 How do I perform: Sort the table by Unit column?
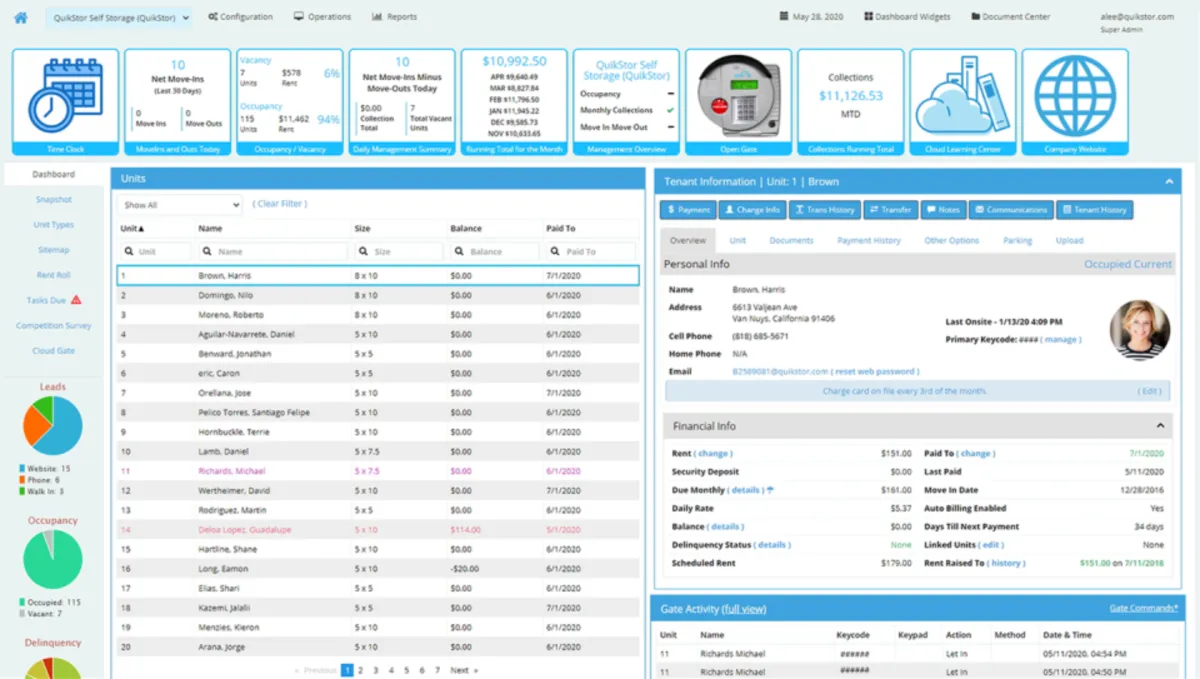[x=129, y=229]
